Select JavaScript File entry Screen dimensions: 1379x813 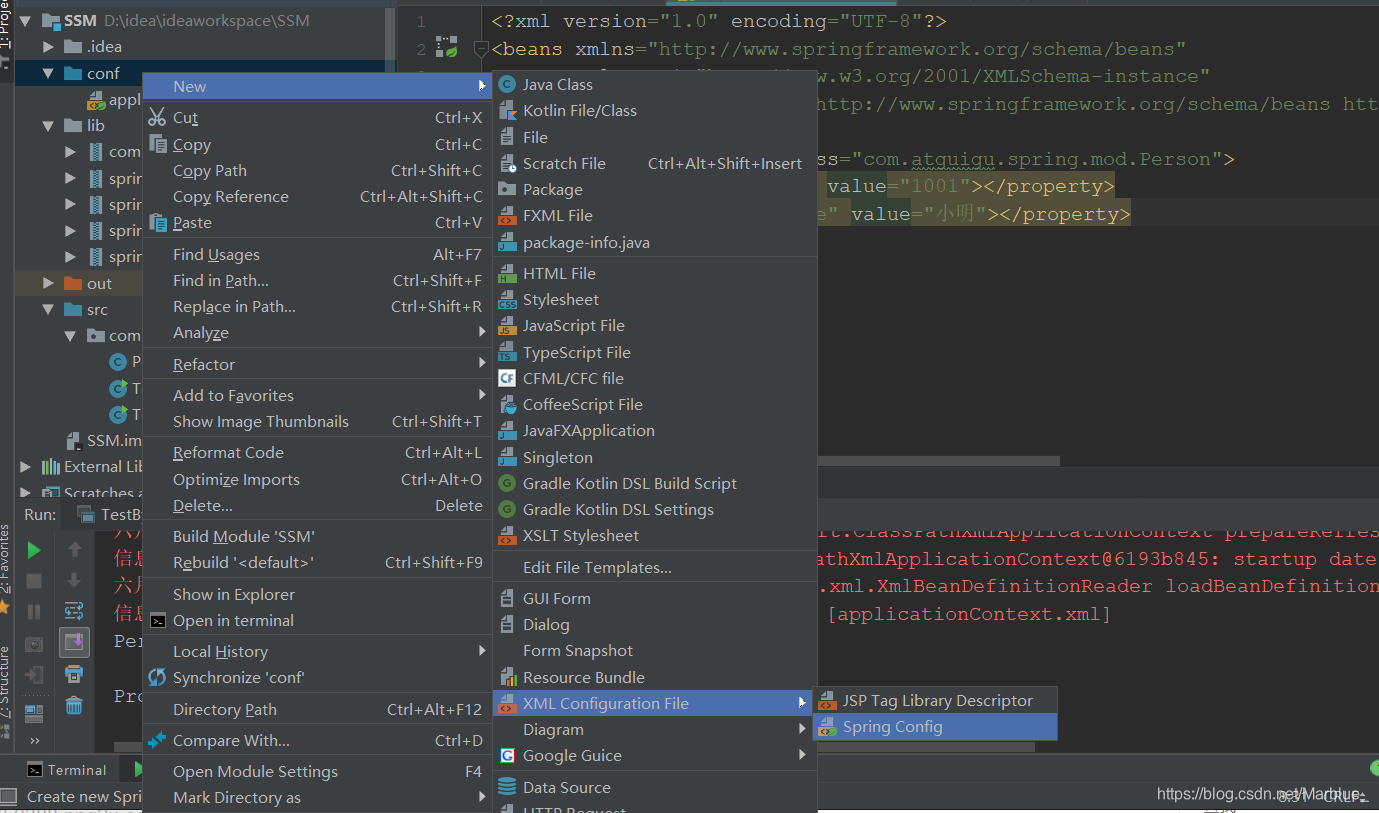coord(655,325)
